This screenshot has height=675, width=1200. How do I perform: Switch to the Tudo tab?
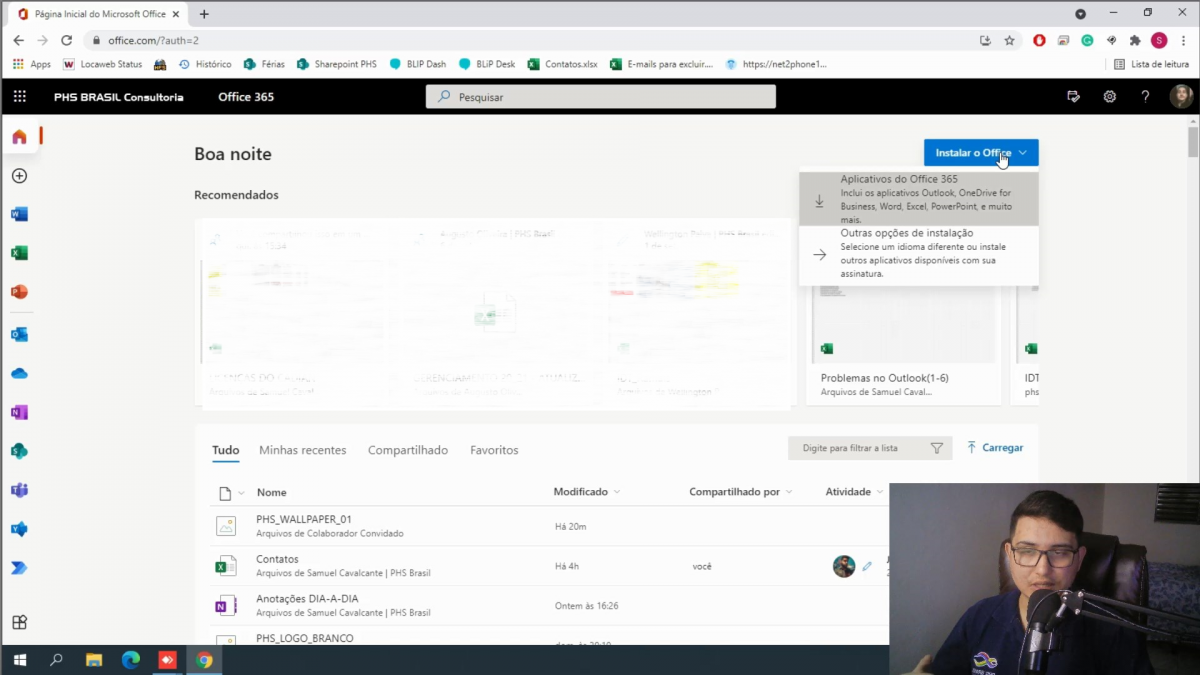pyautogui.click(x=226, y=450)
